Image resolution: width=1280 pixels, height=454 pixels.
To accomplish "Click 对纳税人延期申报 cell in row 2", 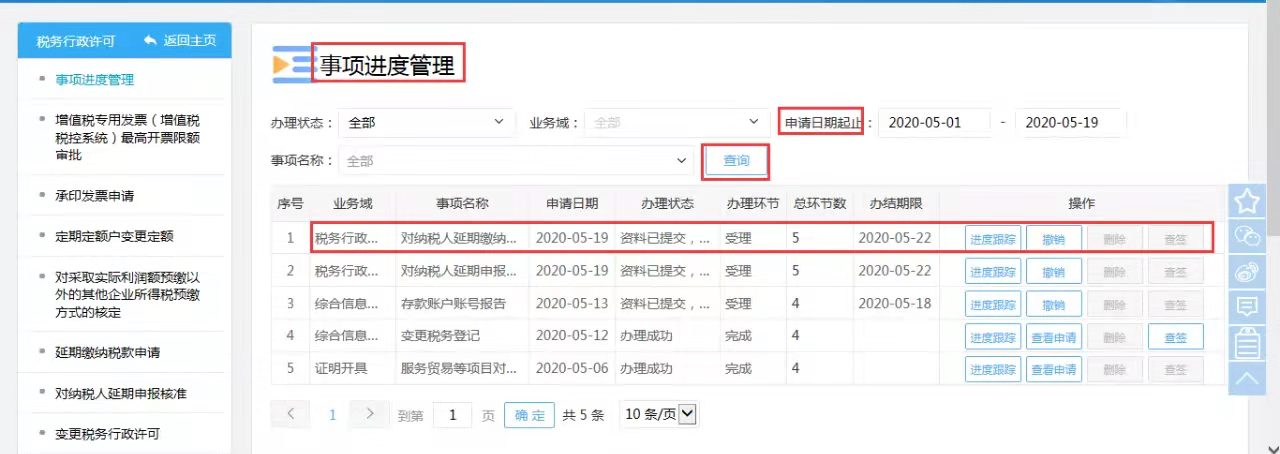I will tap(462, 271).
